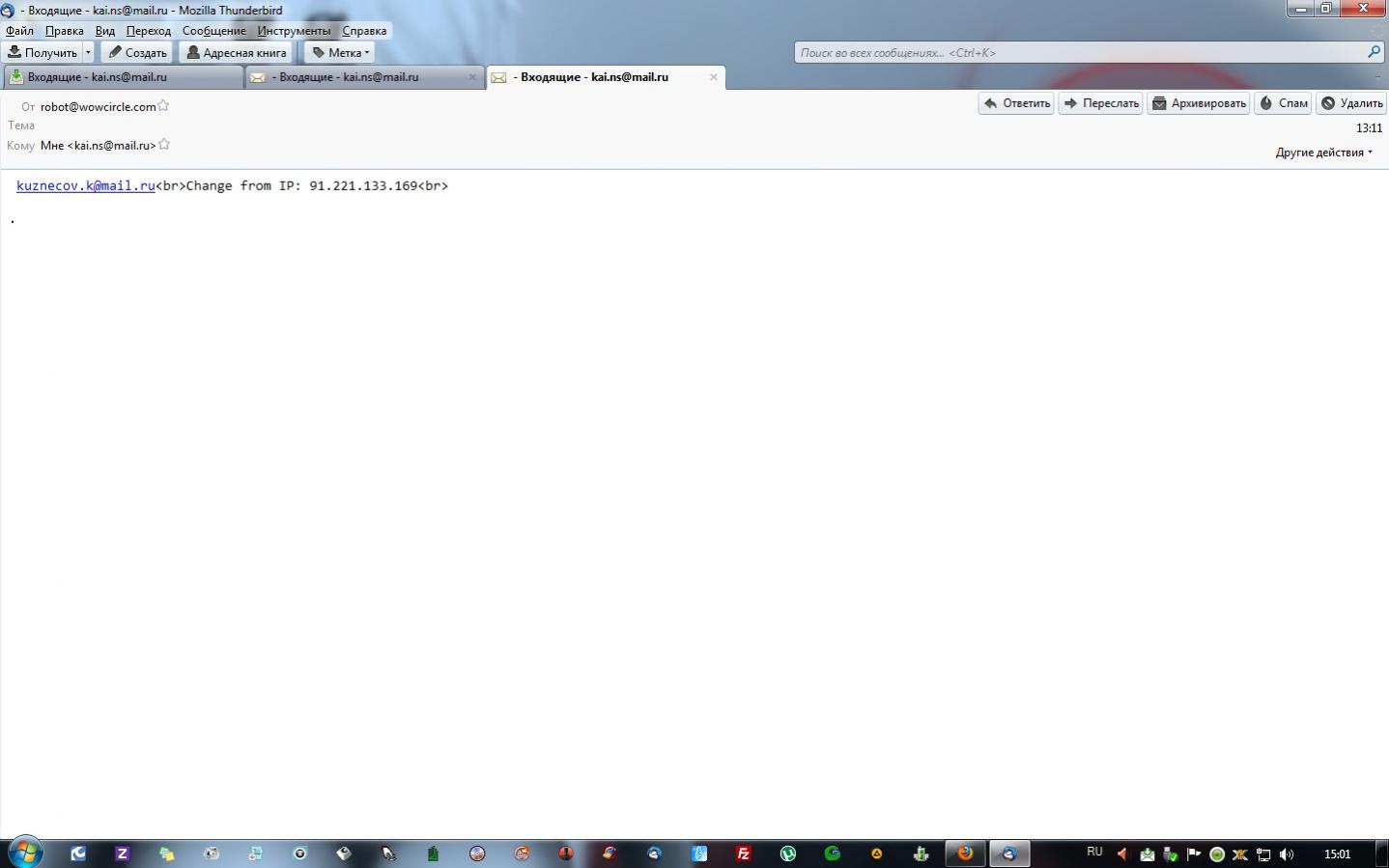Image resolution: width=1389 pixels, height=868 pixels.
Task: Open the Адресная книга address book
Action: tap(236, 52)
